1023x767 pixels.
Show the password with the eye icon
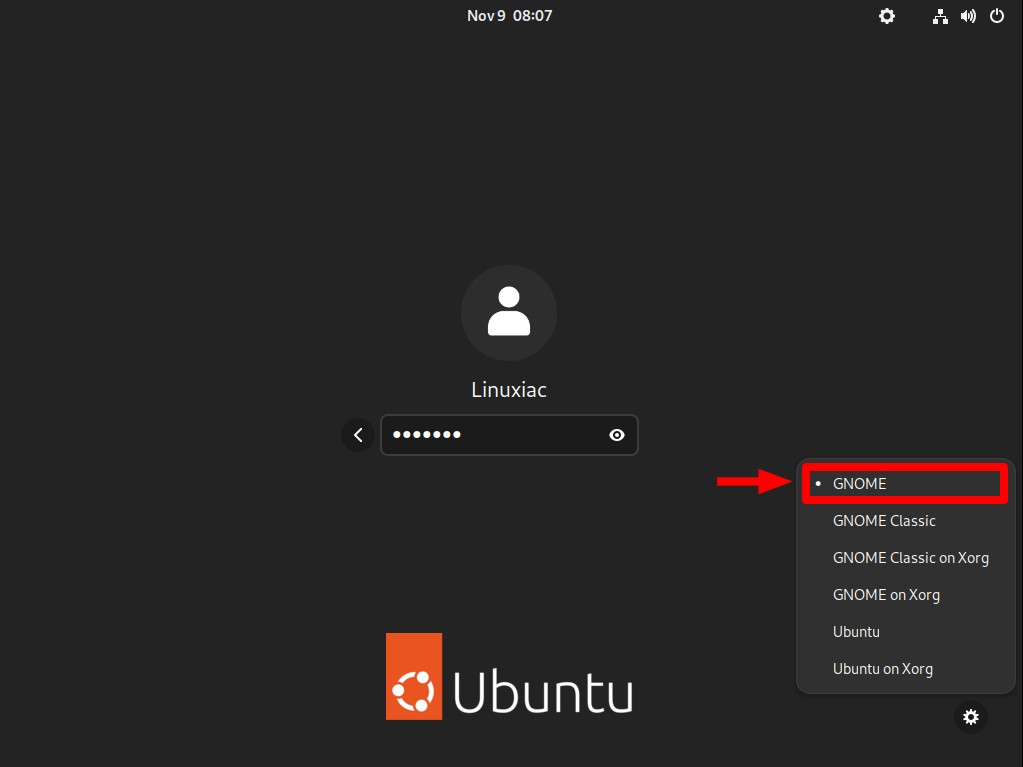(617, 435)
